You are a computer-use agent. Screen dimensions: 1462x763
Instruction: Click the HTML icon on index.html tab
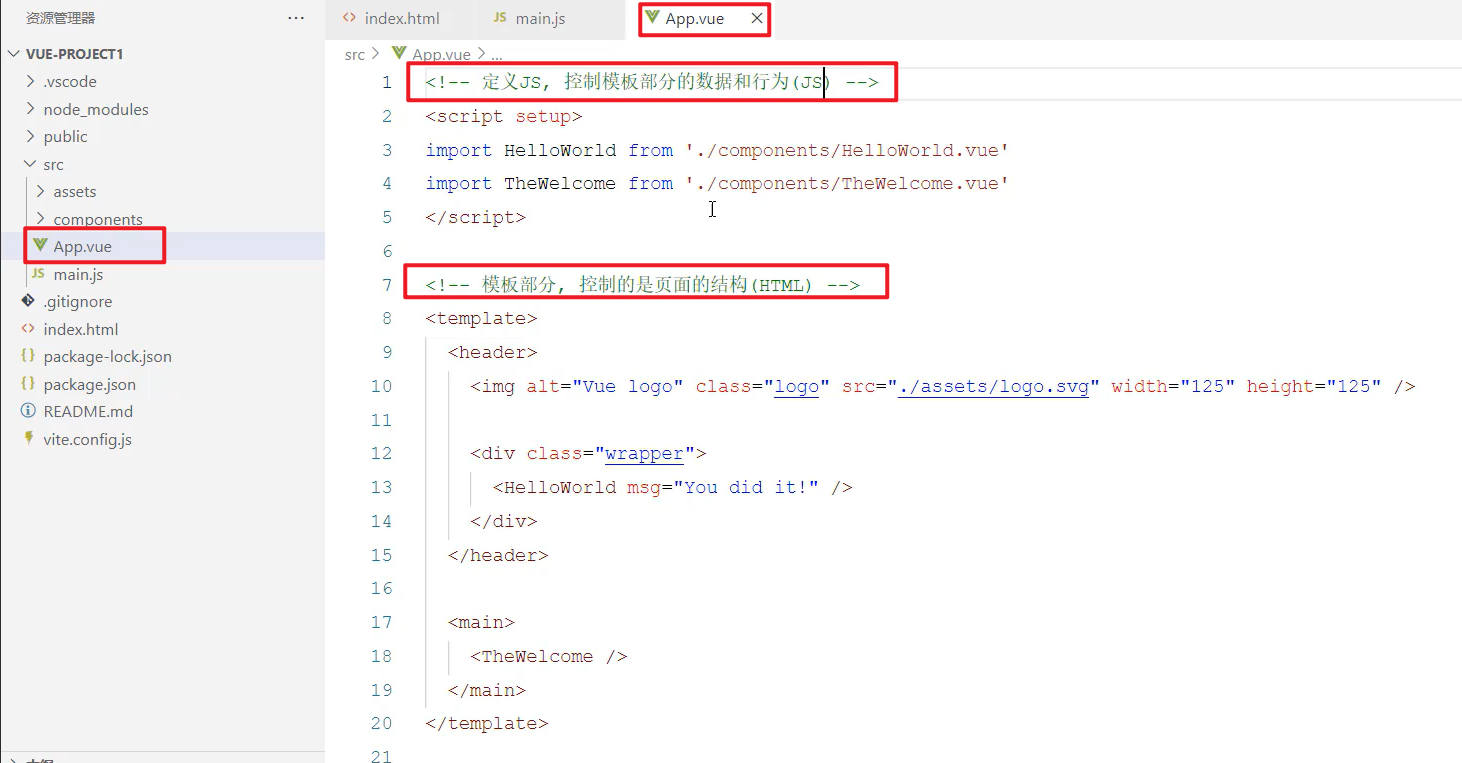pos(349,18)
